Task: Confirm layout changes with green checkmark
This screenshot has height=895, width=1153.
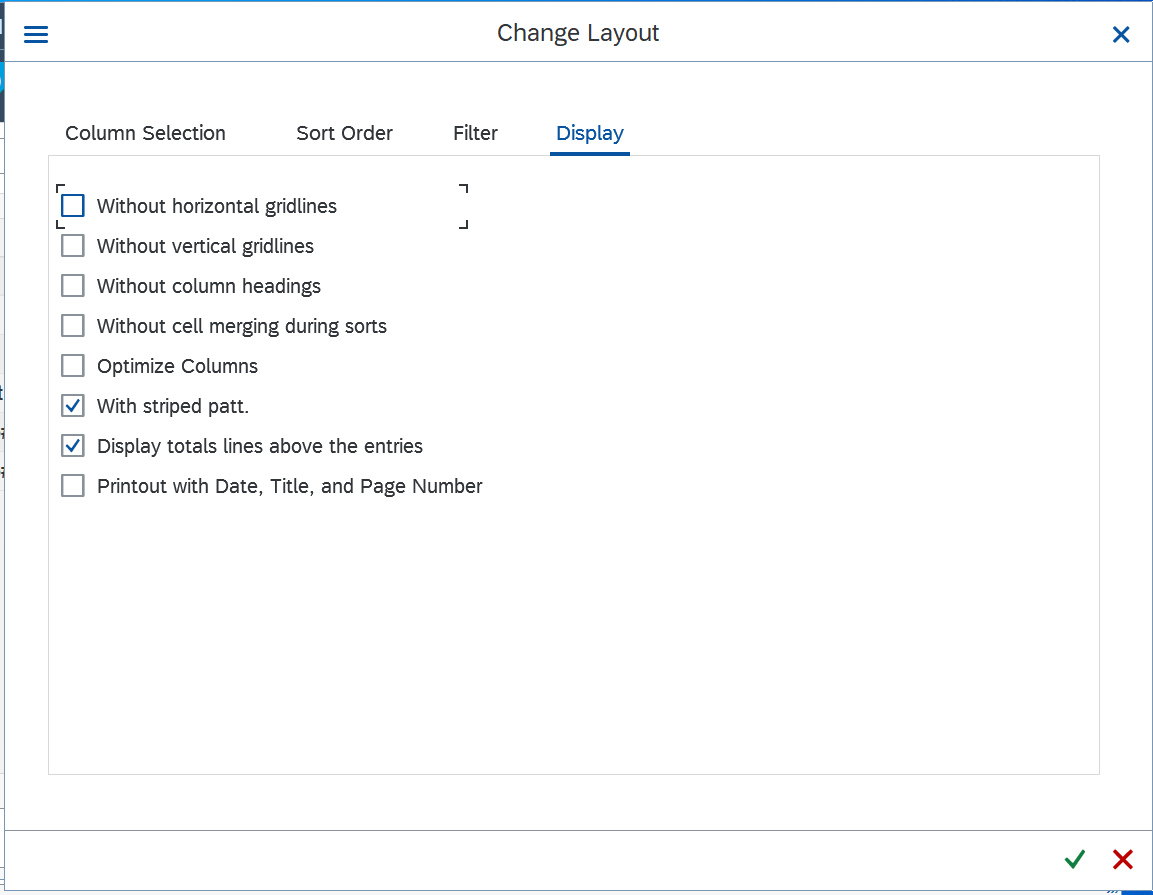Action: pos(1075,859)
